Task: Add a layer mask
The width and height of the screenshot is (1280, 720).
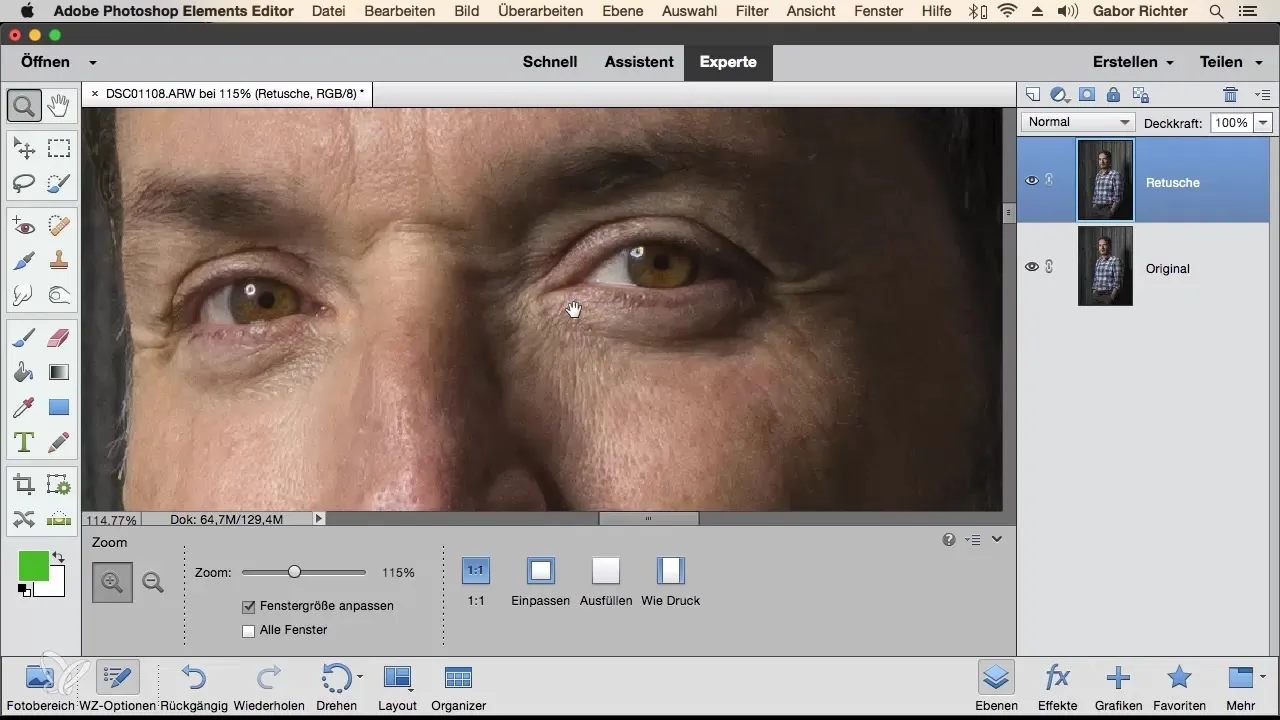Action: (x=1087, y=95)
